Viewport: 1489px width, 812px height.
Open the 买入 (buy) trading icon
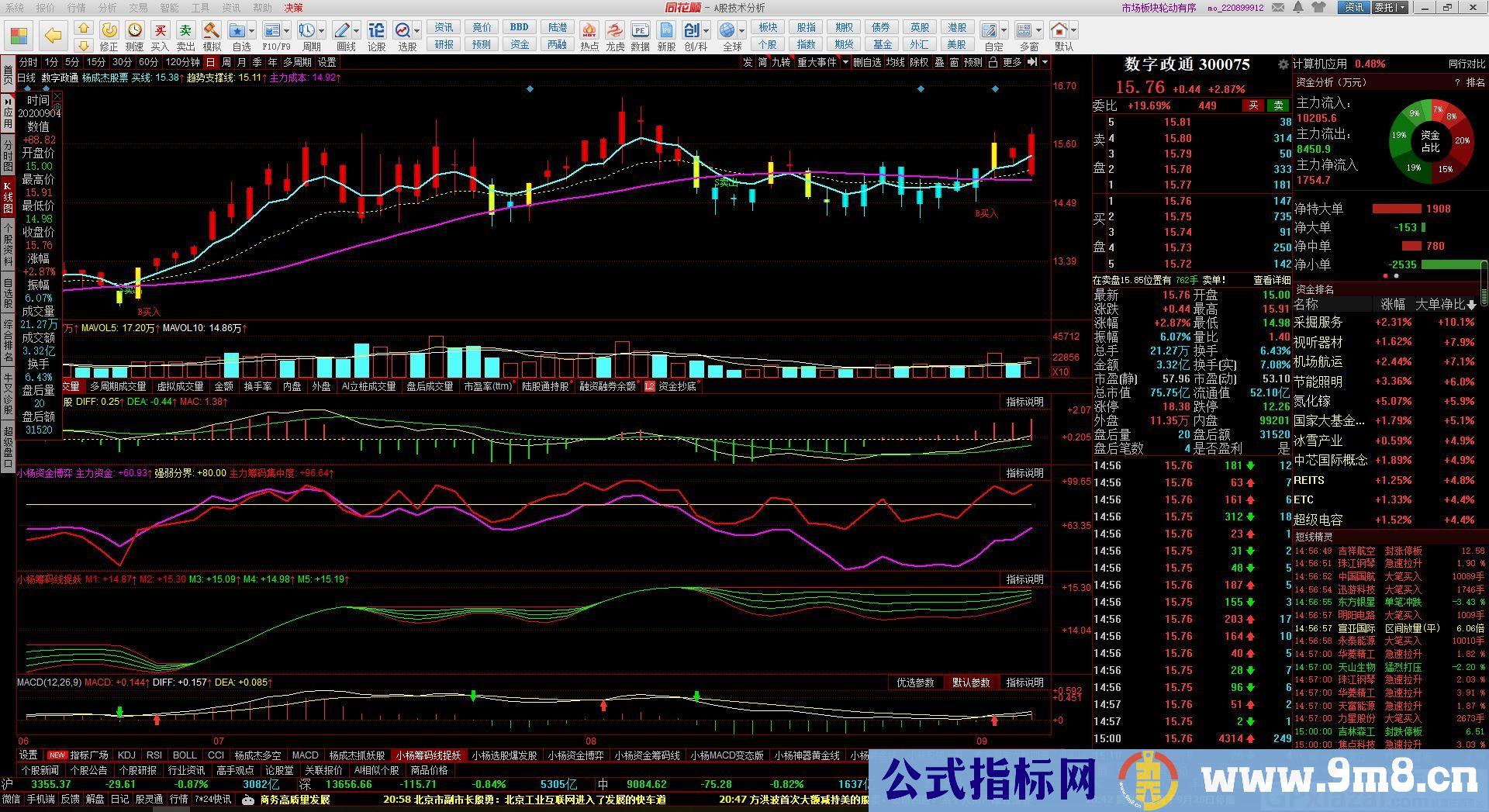(160, 31)
